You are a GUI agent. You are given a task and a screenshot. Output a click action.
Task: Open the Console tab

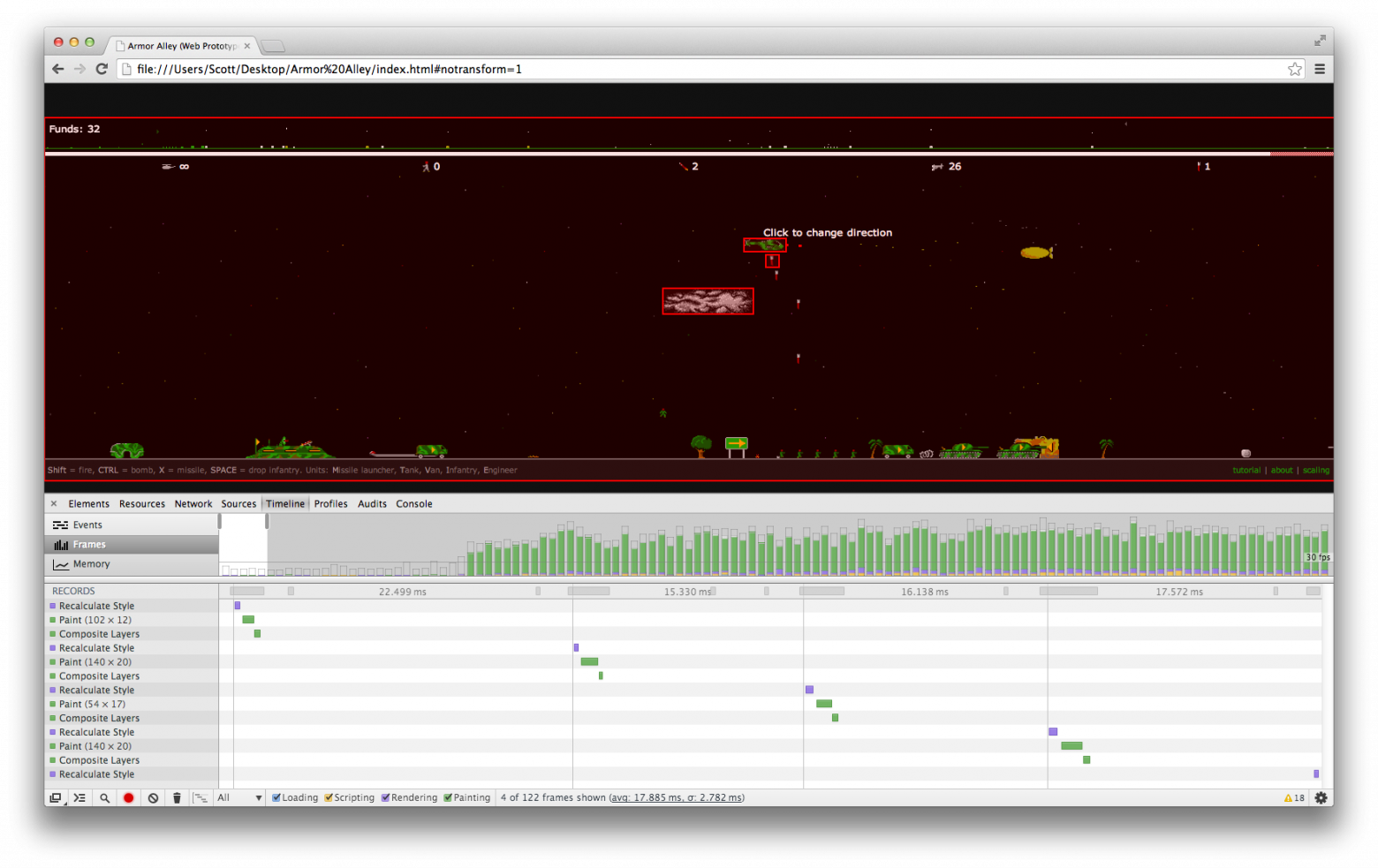[414, 504]
